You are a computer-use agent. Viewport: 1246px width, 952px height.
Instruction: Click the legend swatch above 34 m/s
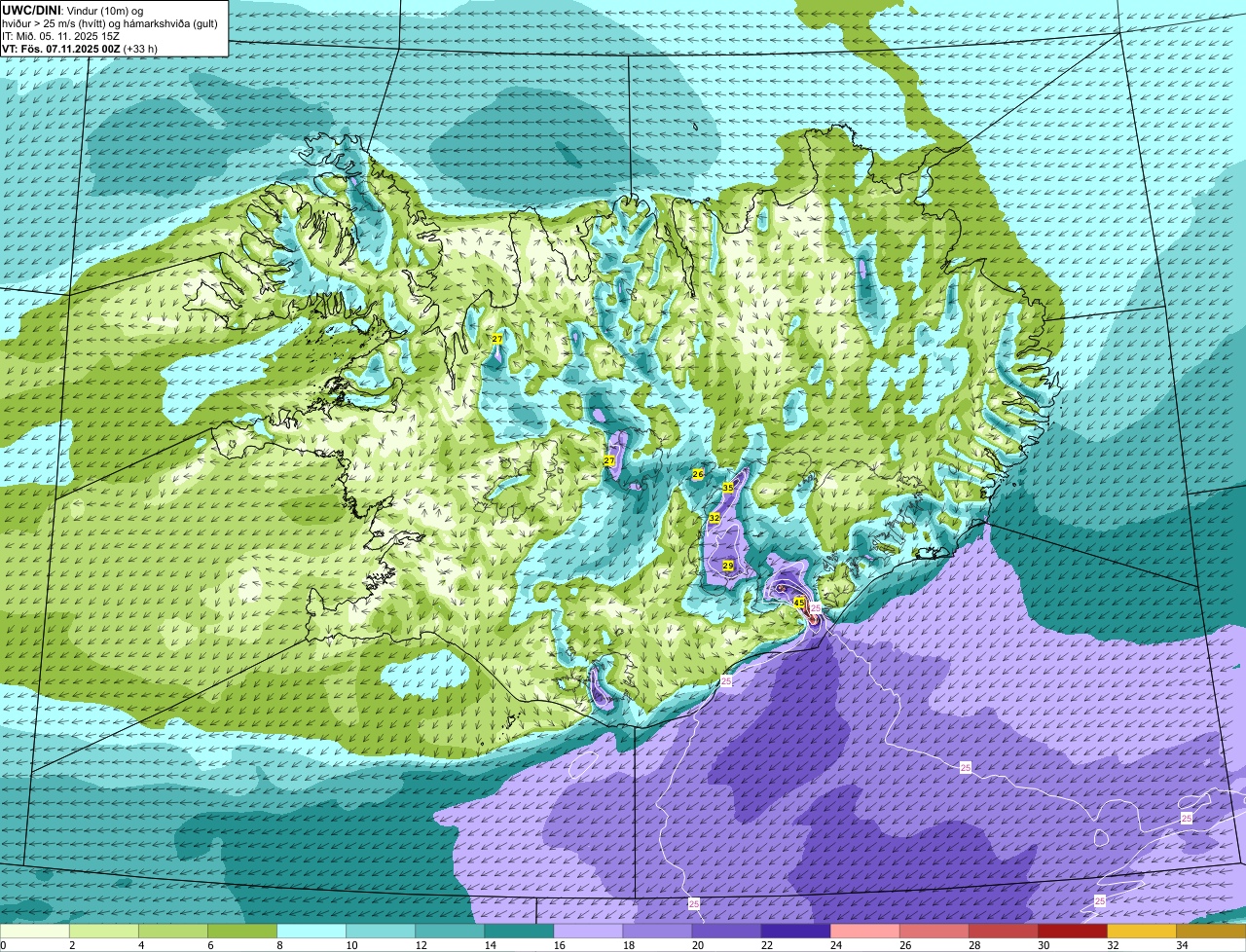click(1211, 931)
